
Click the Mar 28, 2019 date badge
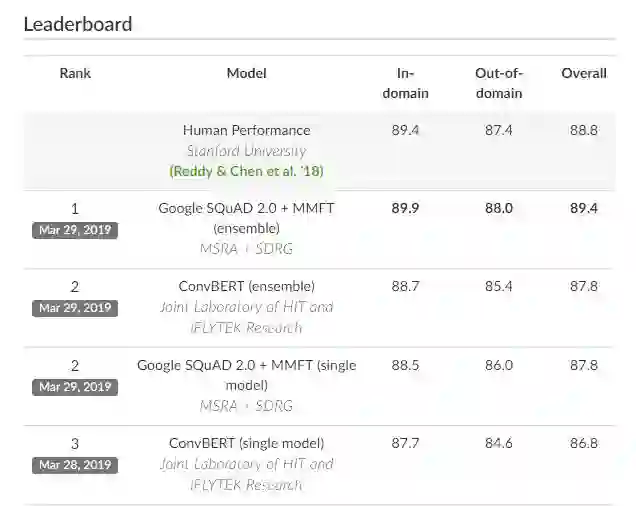click(75, 465)
